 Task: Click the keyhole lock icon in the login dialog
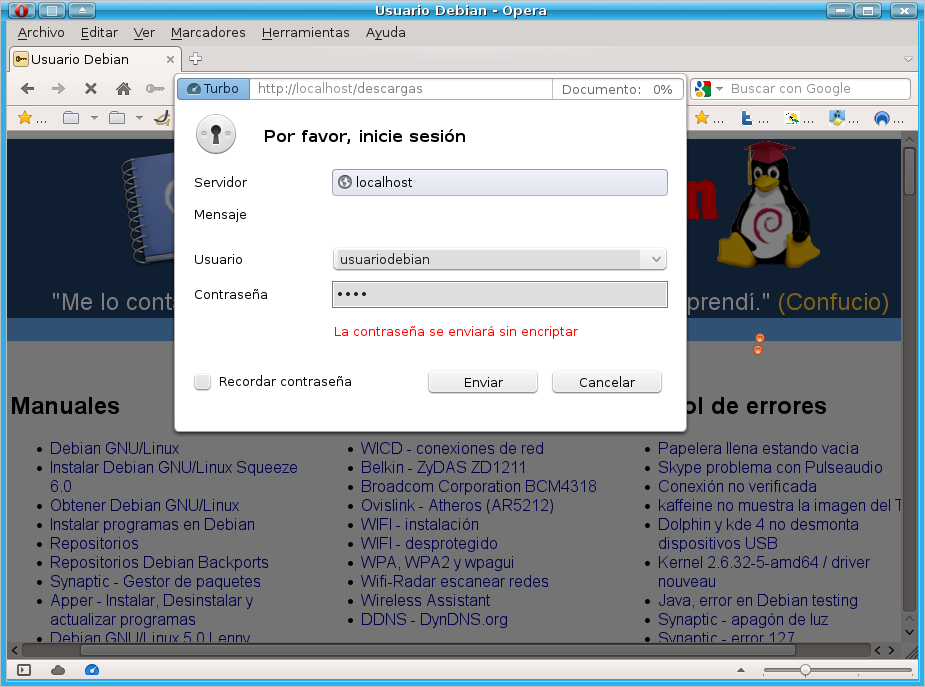pos(216,134)
